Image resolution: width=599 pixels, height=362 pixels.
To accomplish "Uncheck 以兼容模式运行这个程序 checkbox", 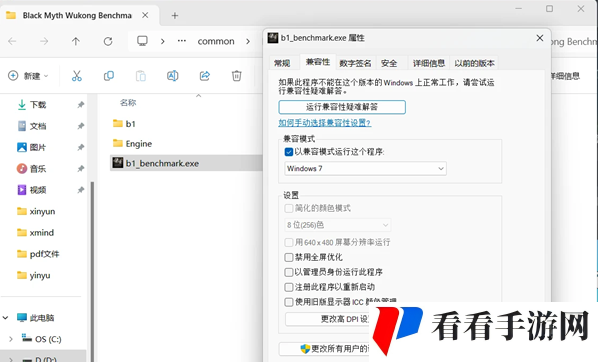I will point(289,152).
